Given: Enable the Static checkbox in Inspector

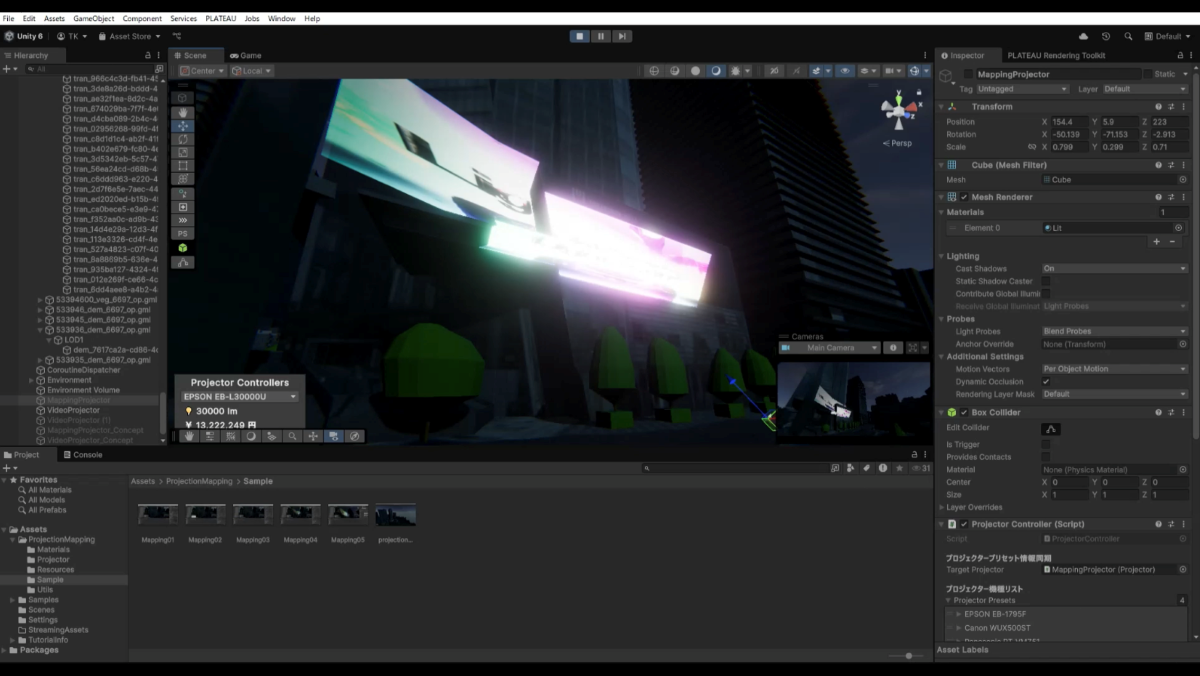Looking at the screenshot, I should pyautogui.click(x=1148, y=74).
